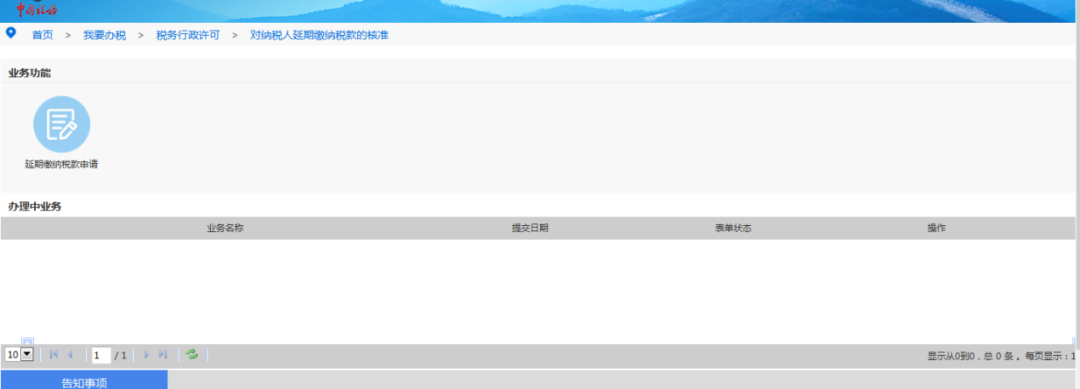The image size is (1080, 389).
Task: Click the 办理中业务 section heading
Action: [x=34, y=206]
